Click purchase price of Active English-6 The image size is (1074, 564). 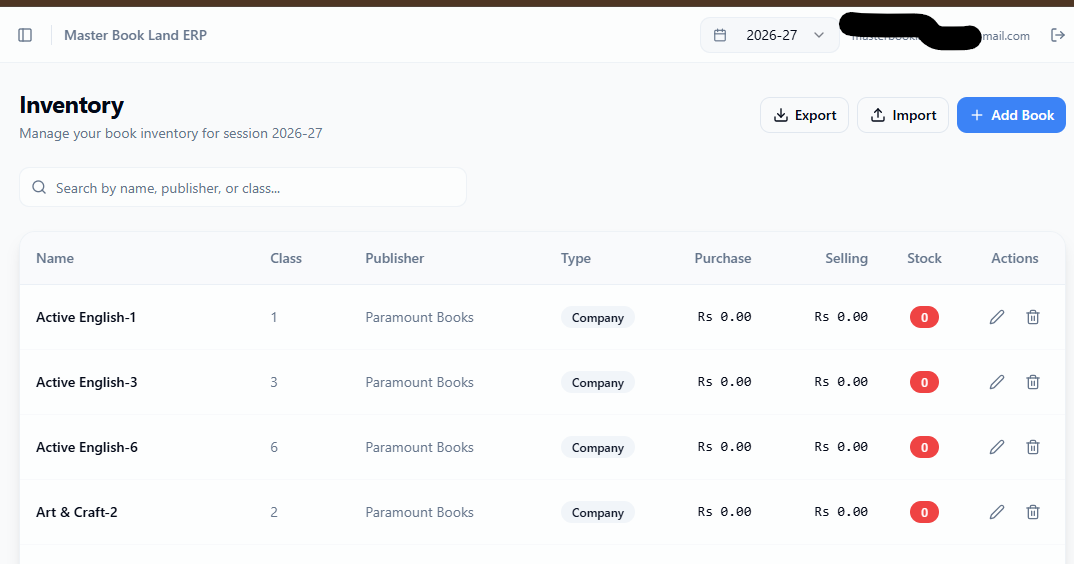click(x=724, y=447)
